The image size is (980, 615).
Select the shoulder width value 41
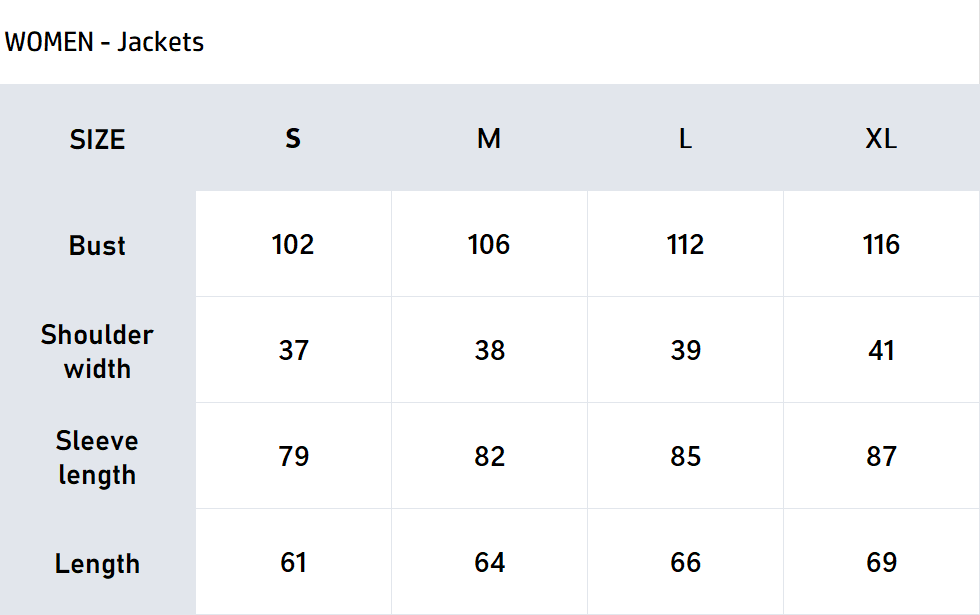pos(881,351)
